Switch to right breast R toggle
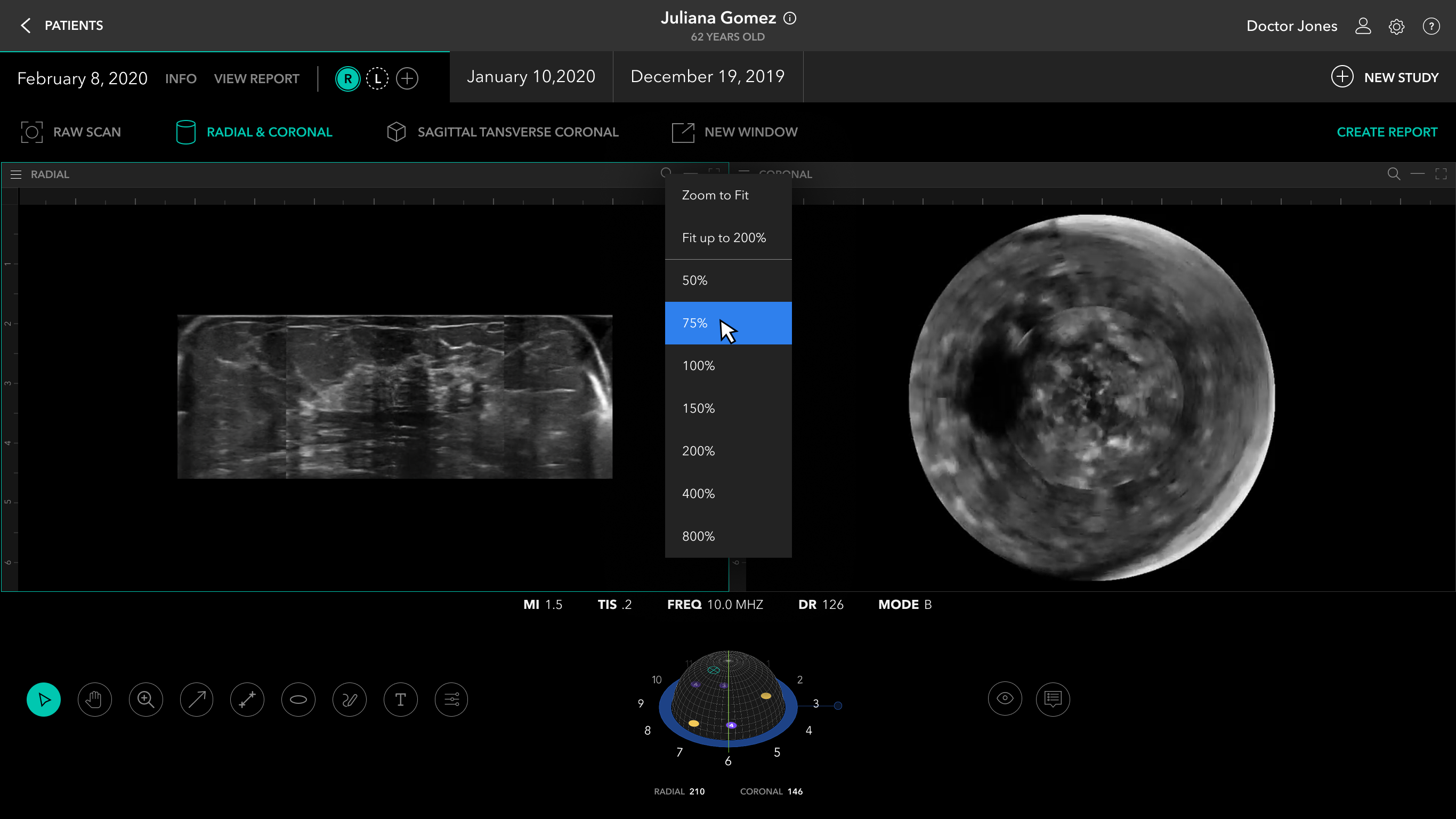The width and height of the screenshot is (1456, 819). [347, 78]
